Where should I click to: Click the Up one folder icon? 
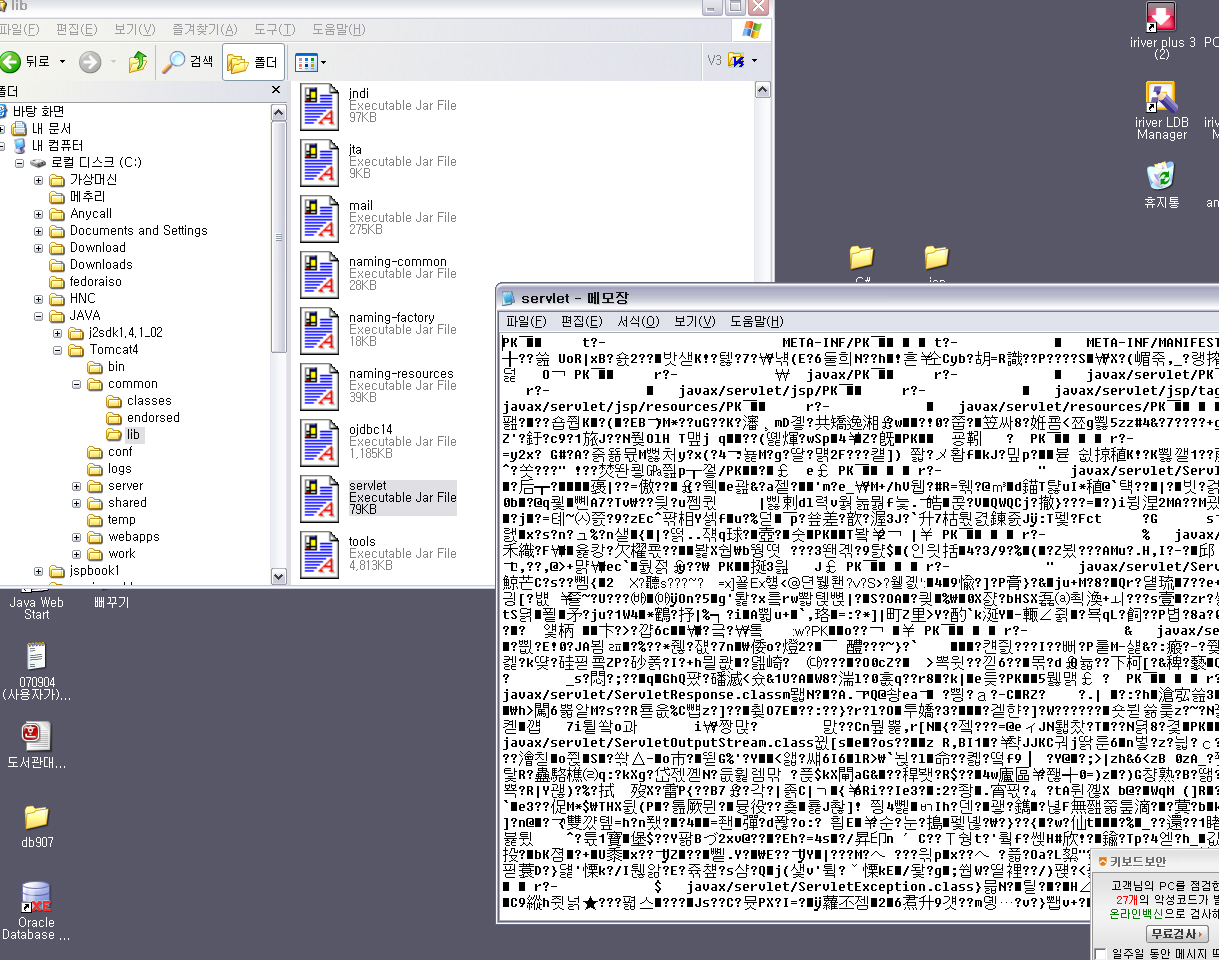(x=137, y=62)
